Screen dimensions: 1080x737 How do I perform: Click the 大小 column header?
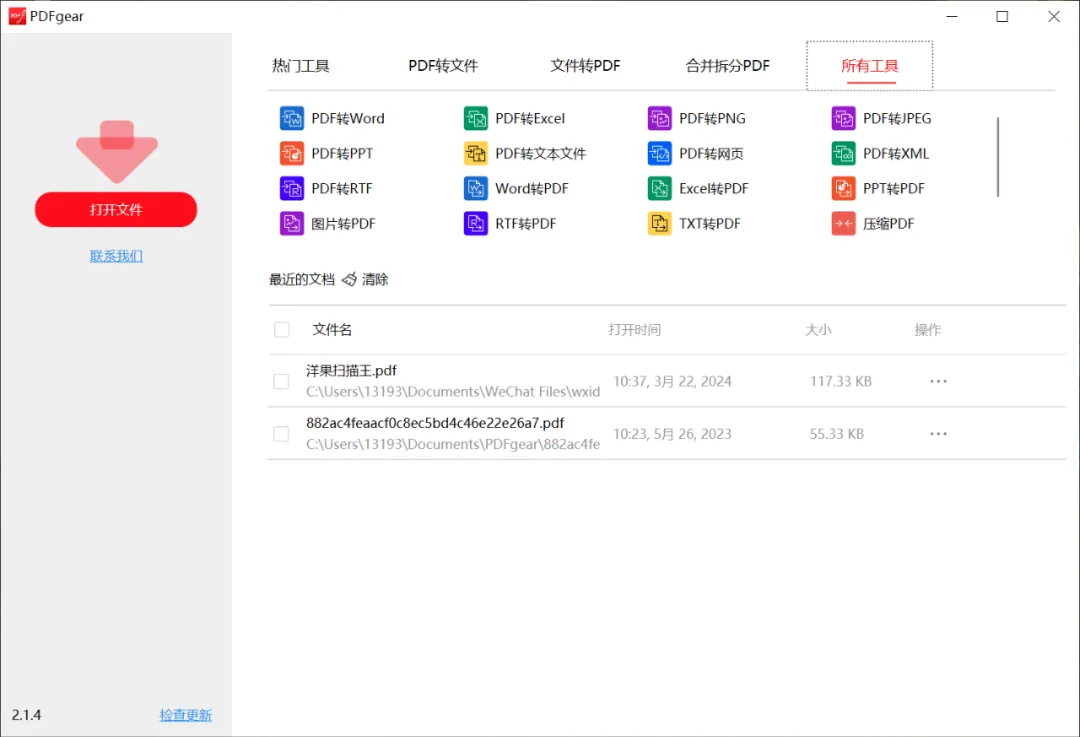818,329
